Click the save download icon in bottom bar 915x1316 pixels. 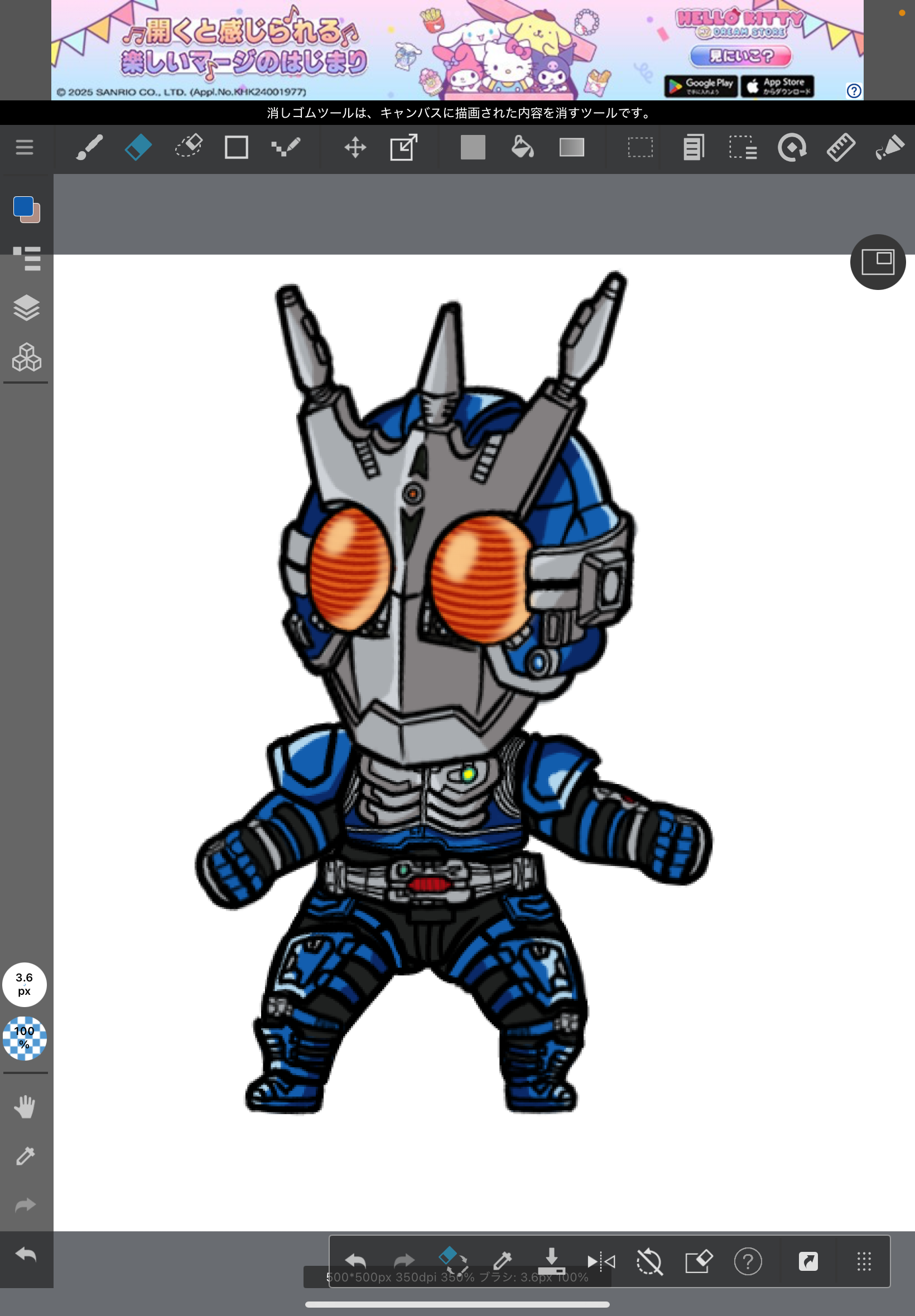click(x=551, y=1261)
